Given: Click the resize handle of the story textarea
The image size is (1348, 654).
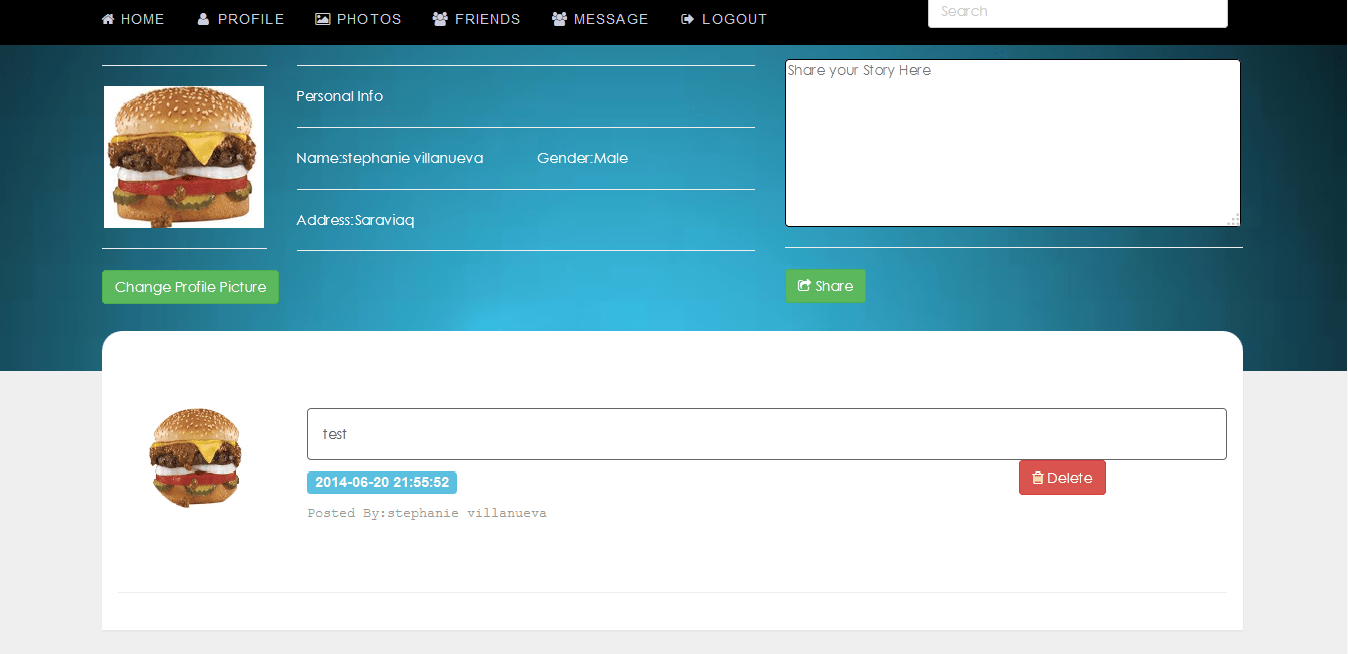Looking at the screenshot, I should tap(1233, 220).
